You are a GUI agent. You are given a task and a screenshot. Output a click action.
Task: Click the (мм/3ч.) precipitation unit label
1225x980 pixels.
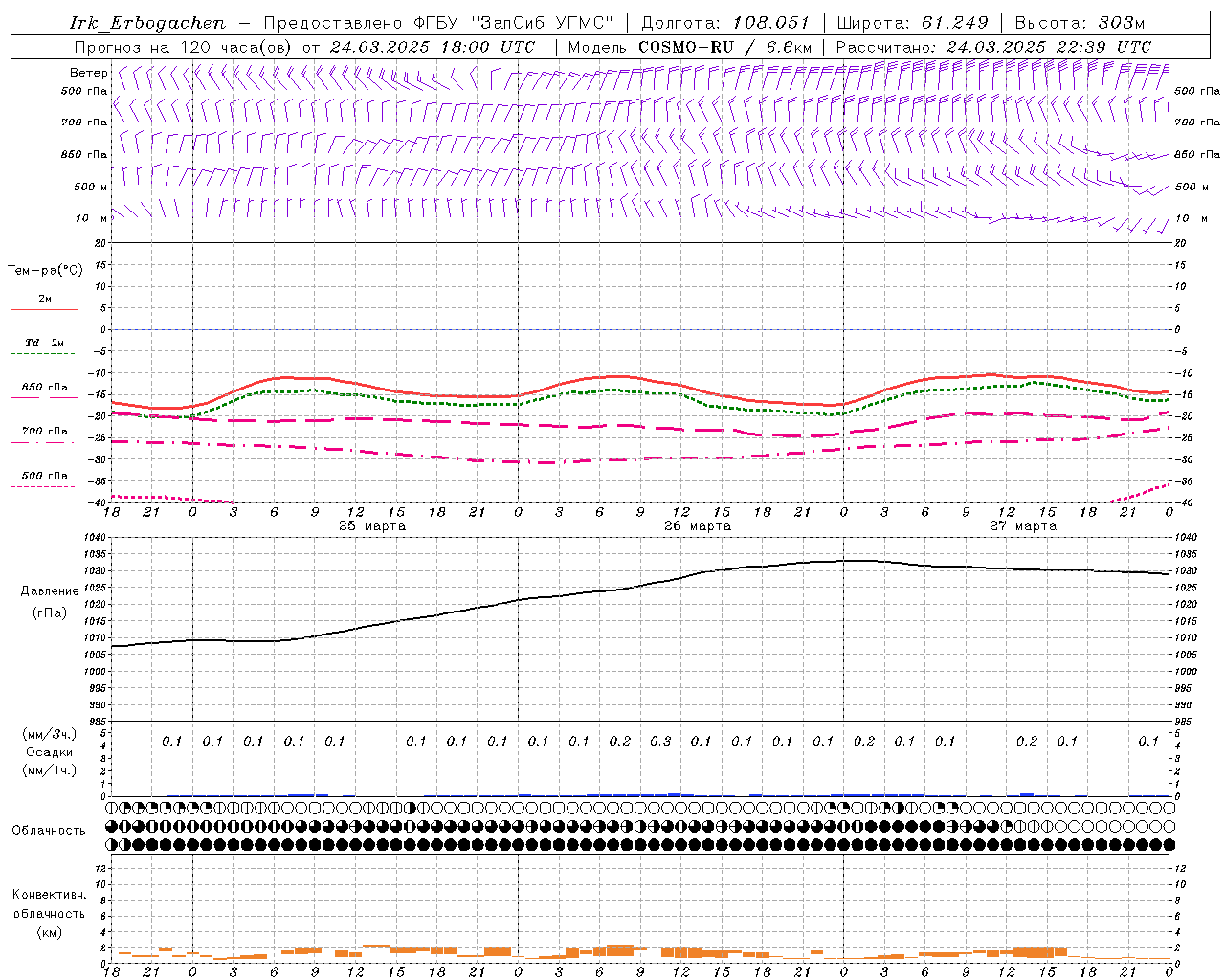coord(49,734)
